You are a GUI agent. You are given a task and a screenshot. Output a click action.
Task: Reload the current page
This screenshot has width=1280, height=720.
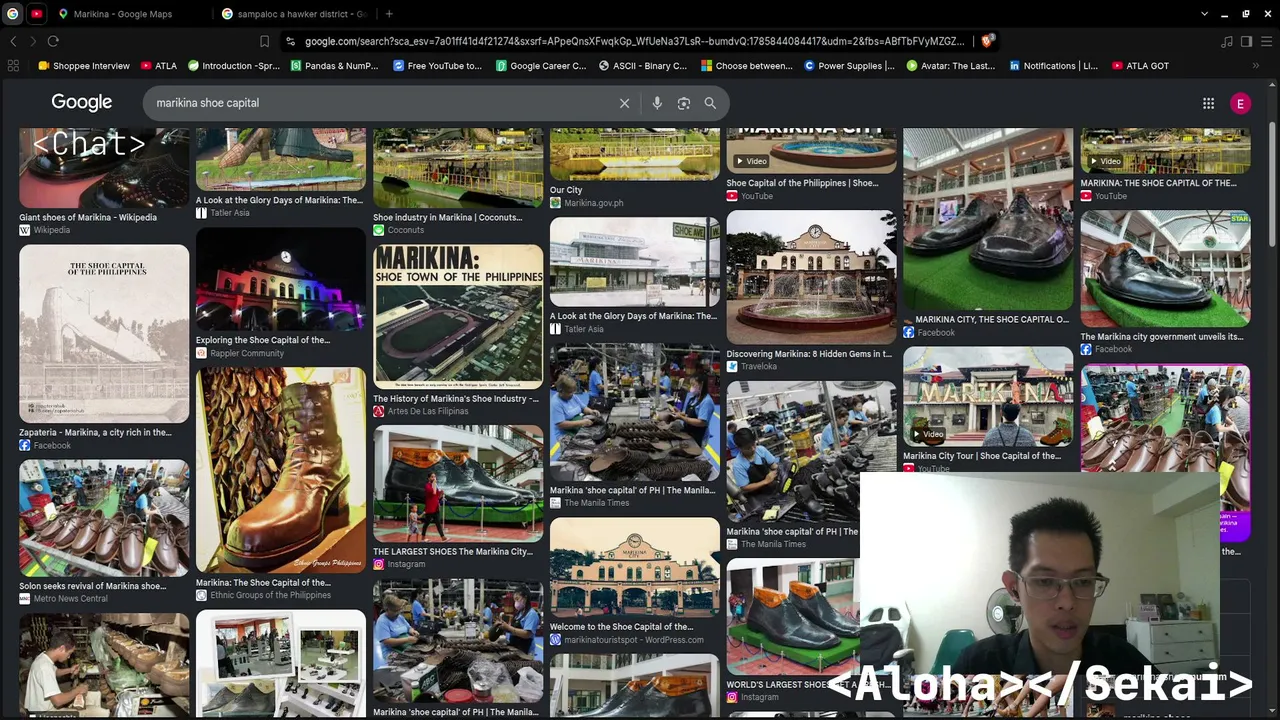click(53, 41)
